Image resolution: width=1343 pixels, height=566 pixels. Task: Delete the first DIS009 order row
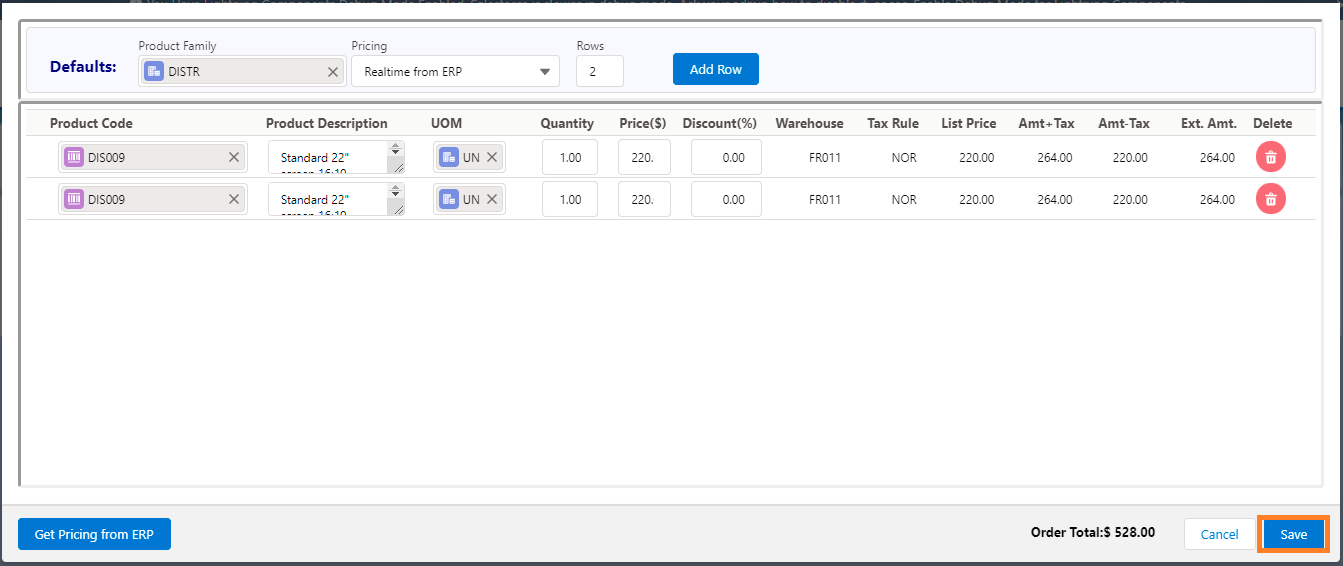pos(1270,157)
